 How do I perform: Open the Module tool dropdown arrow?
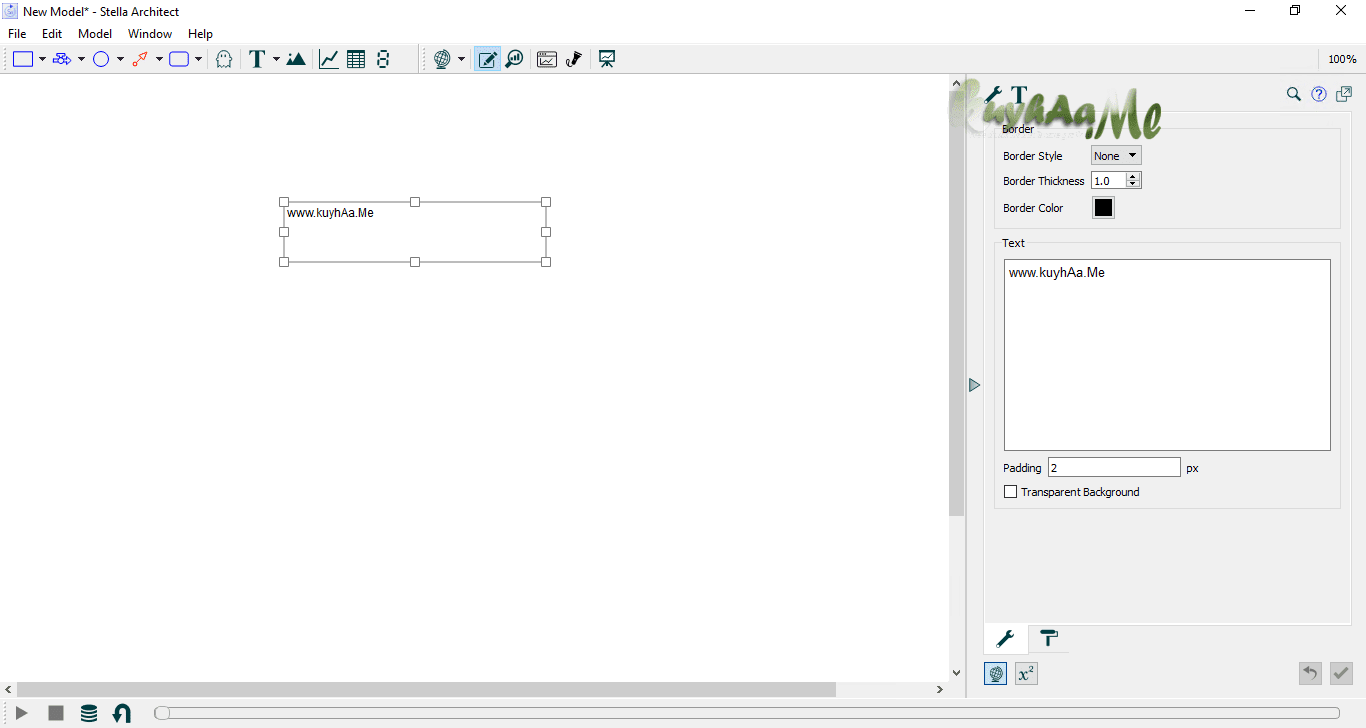(198, 60)
